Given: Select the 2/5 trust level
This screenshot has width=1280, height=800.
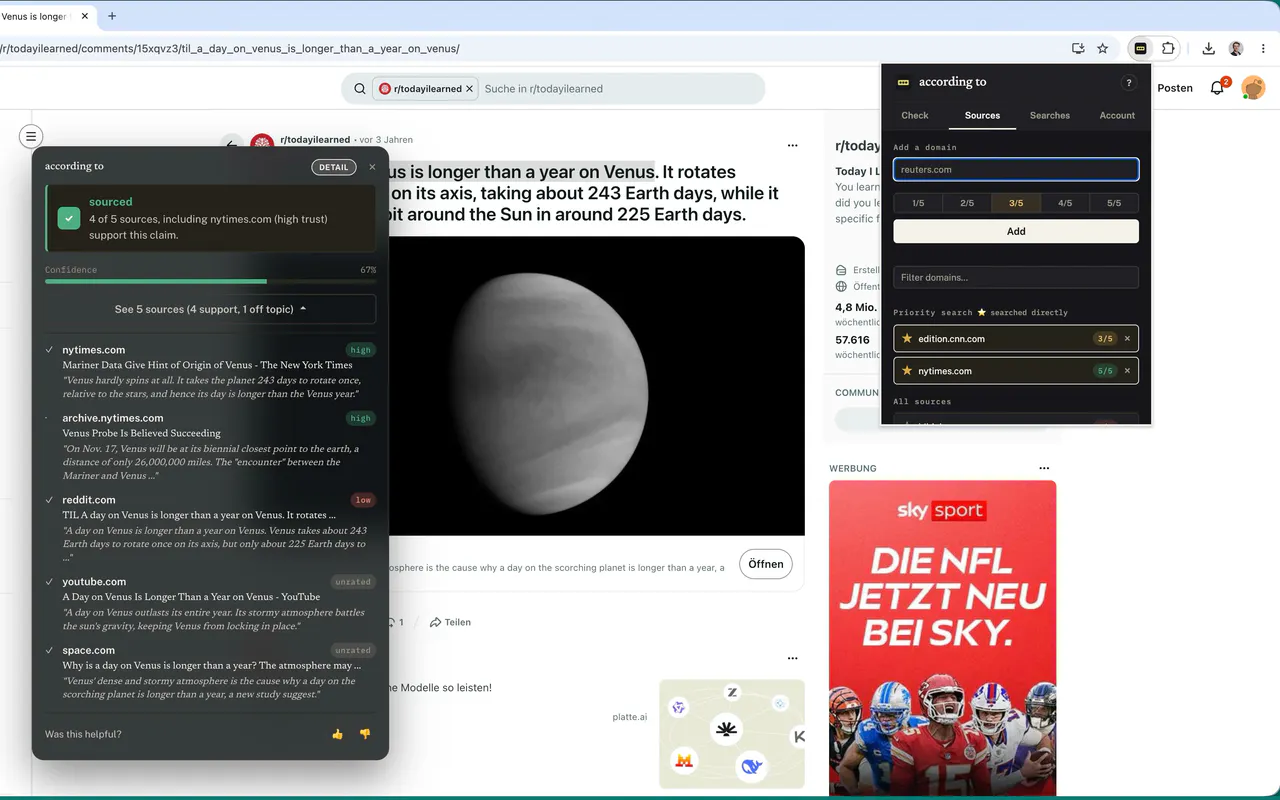Looking at the screenshot, I should (x=967, y=203).
